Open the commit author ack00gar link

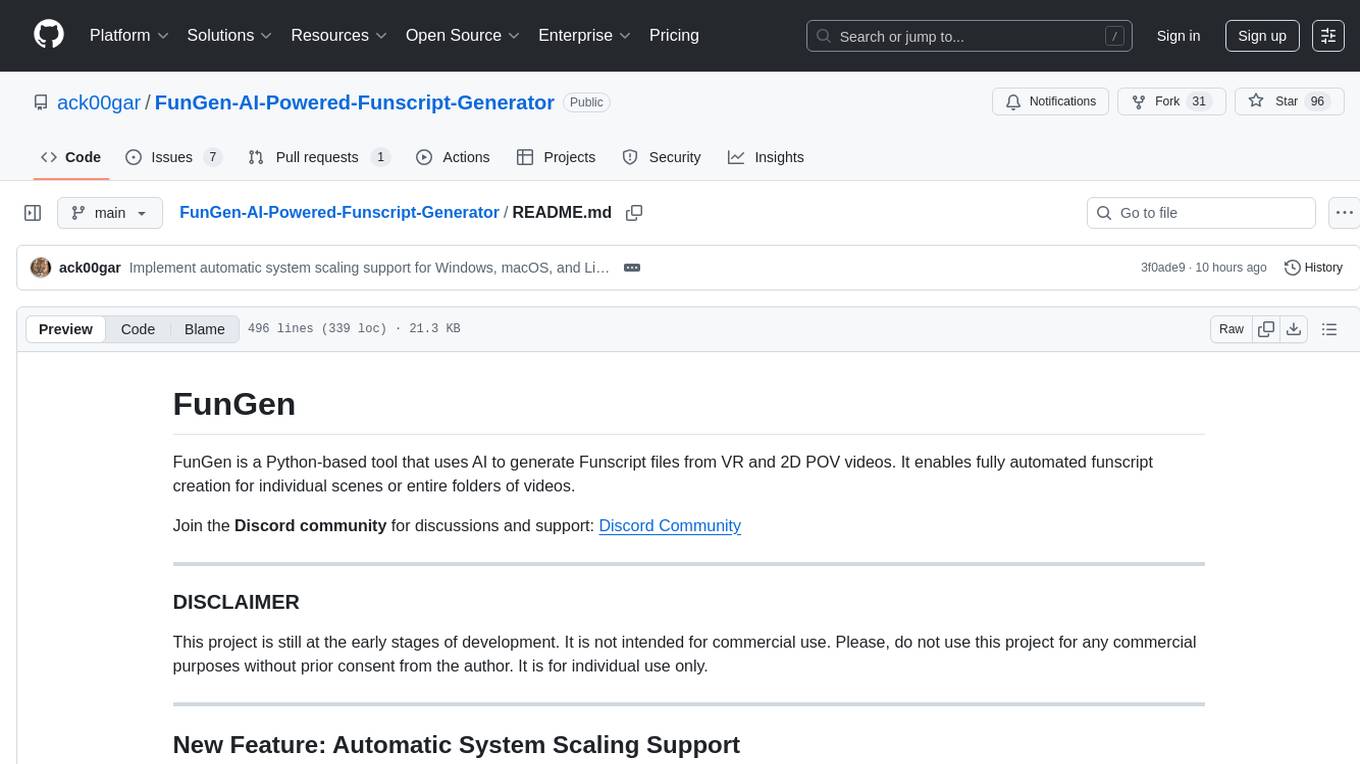90,268
